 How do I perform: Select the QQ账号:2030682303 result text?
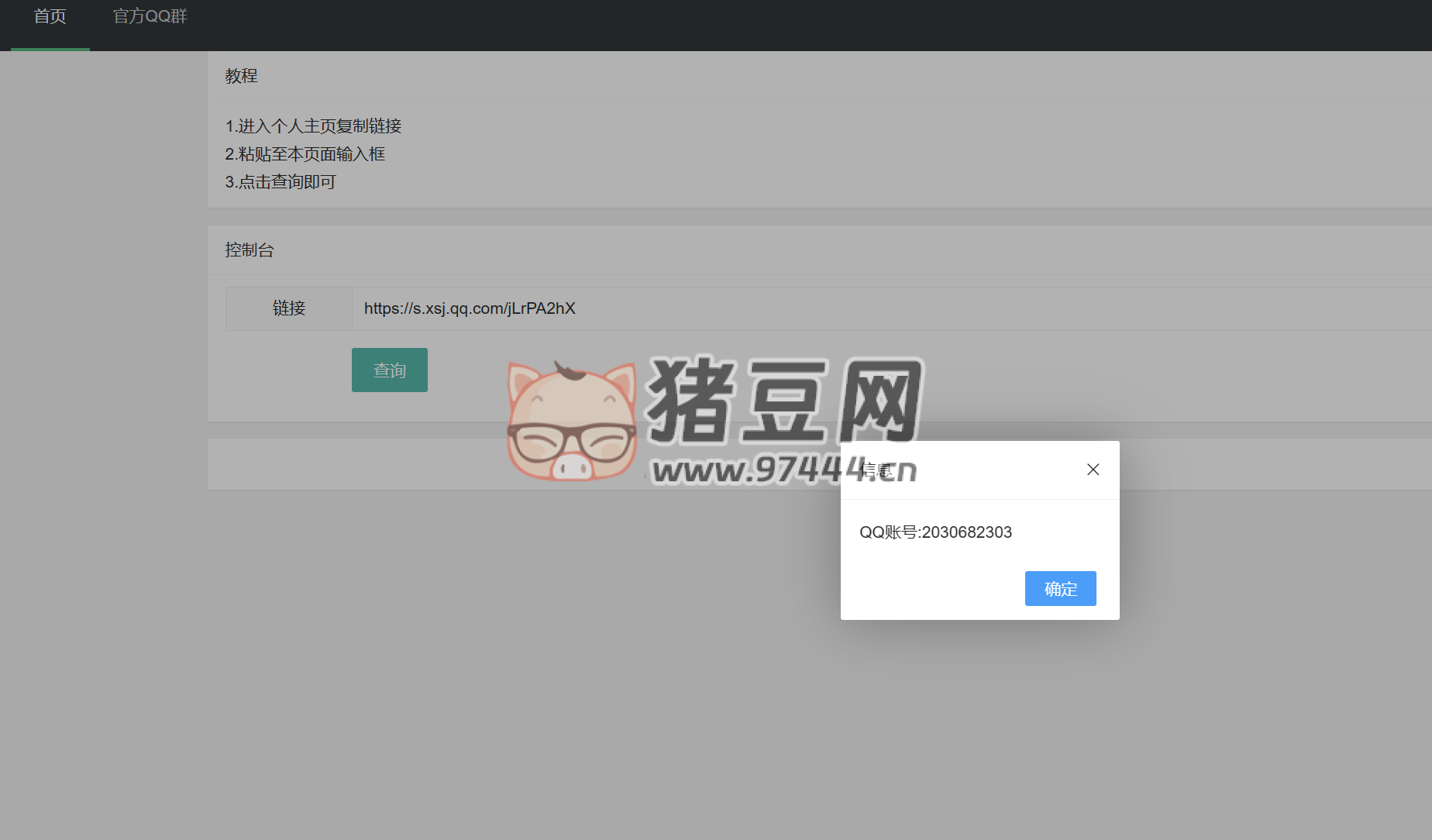(935, 532)
